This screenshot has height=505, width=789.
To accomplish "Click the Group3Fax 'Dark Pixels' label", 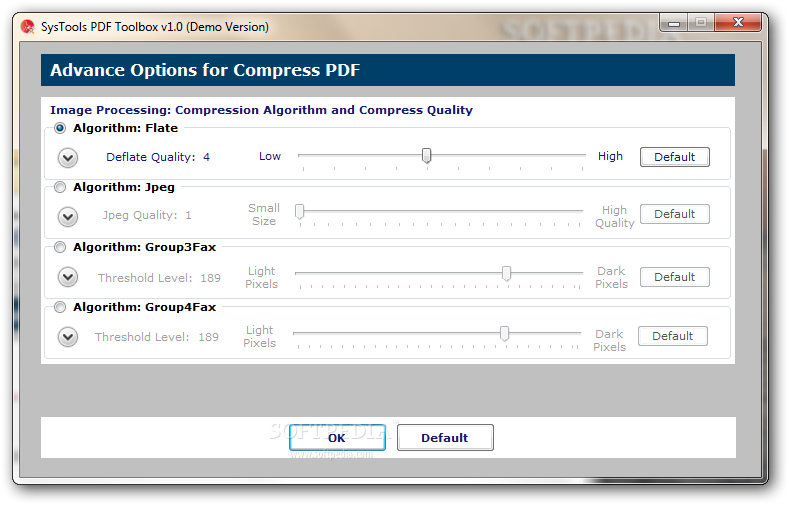I will (611, 278).
